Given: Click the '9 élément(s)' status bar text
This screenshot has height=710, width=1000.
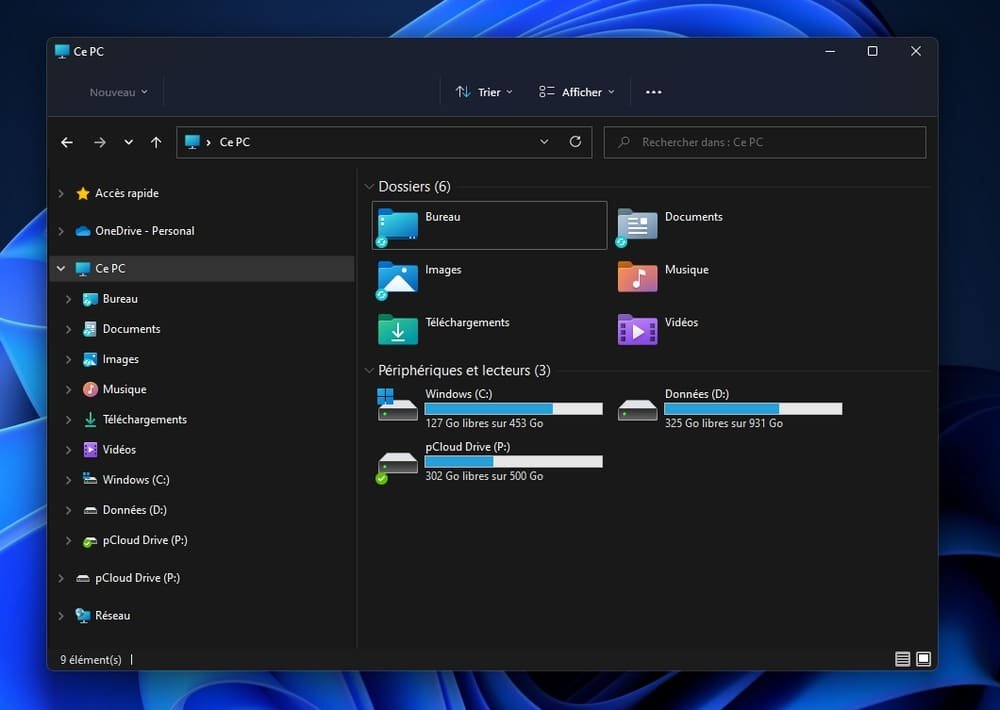Looking at the screenshot, I should point(91,660).
